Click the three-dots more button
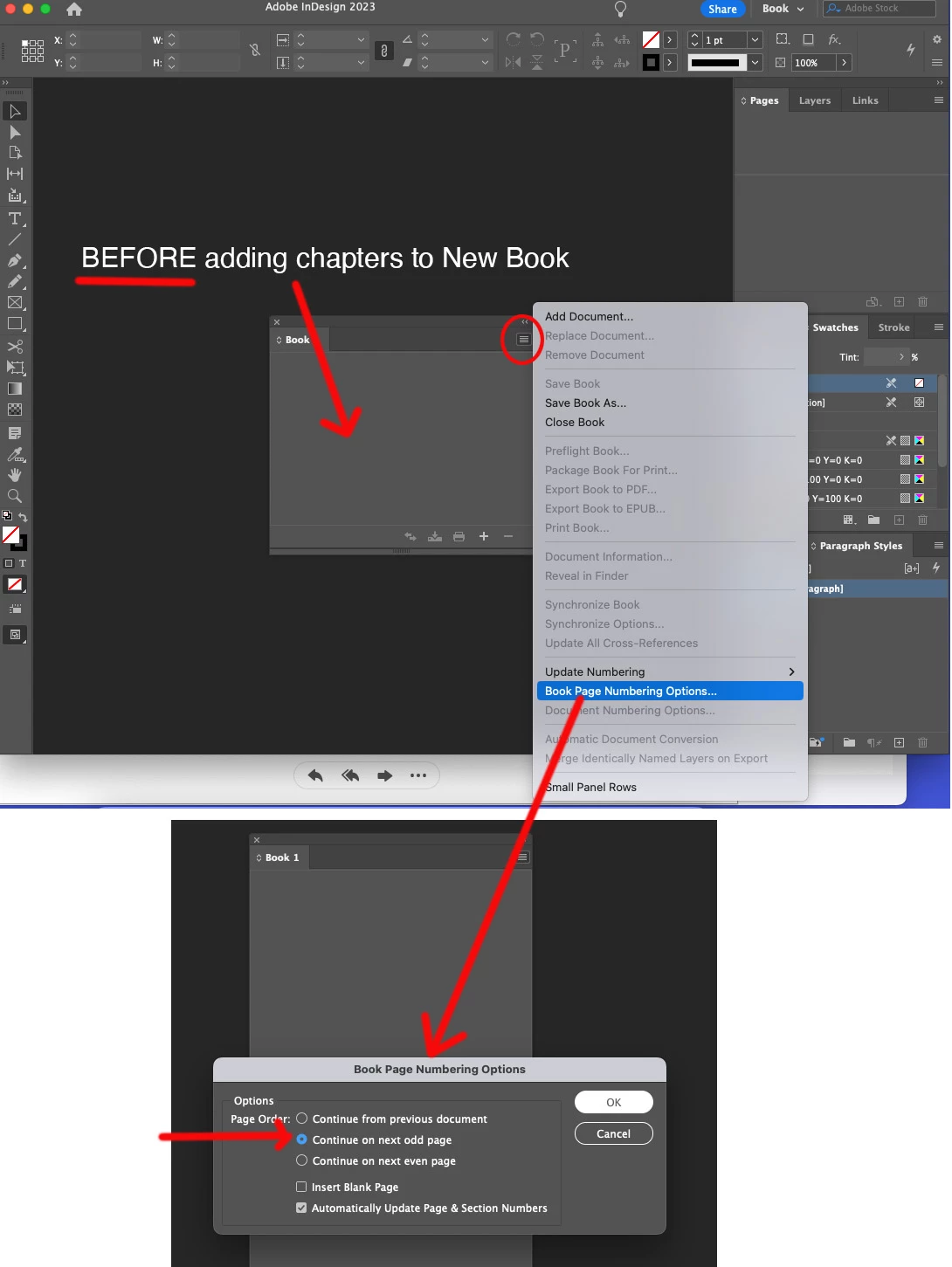Image resolution: width=952 pixels, height=1267 pixels. click(418, 775)
